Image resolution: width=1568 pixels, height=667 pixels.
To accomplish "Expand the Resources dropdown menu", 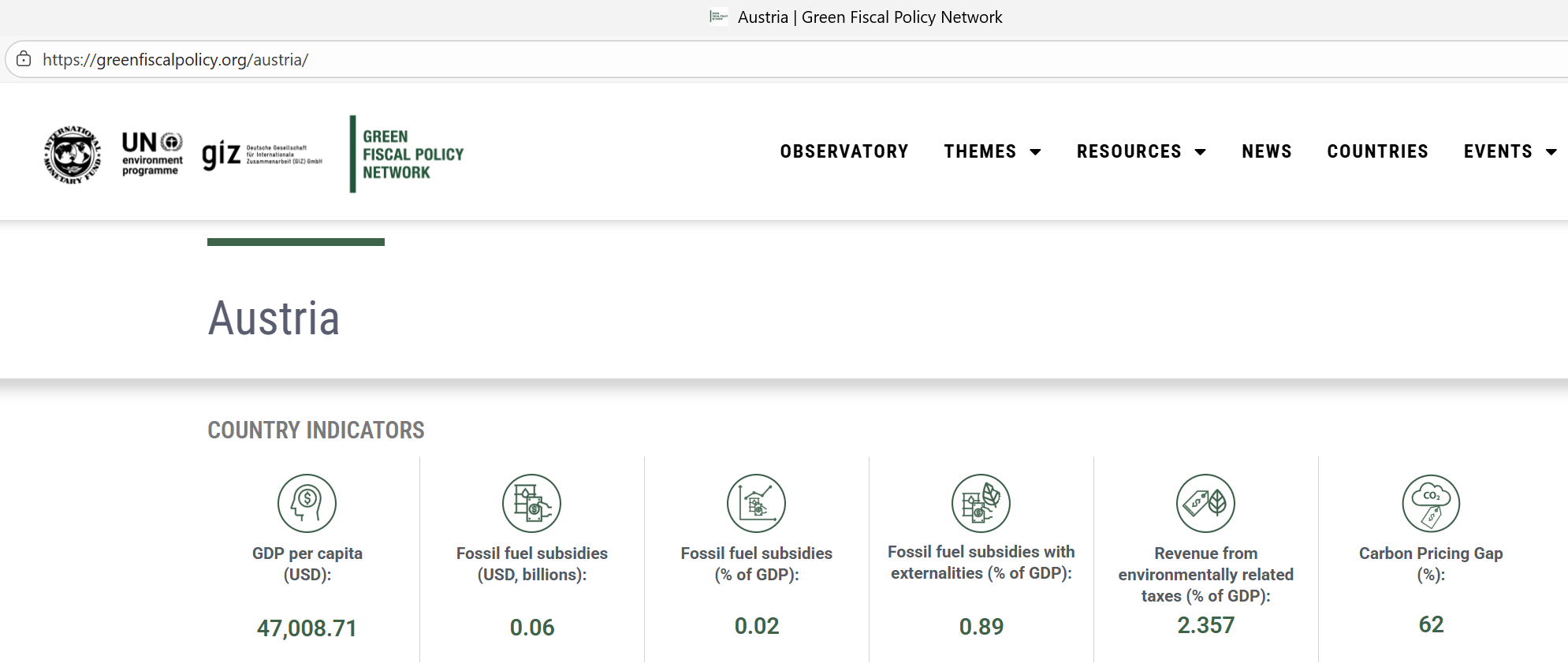I will [x=1141, y=151].
